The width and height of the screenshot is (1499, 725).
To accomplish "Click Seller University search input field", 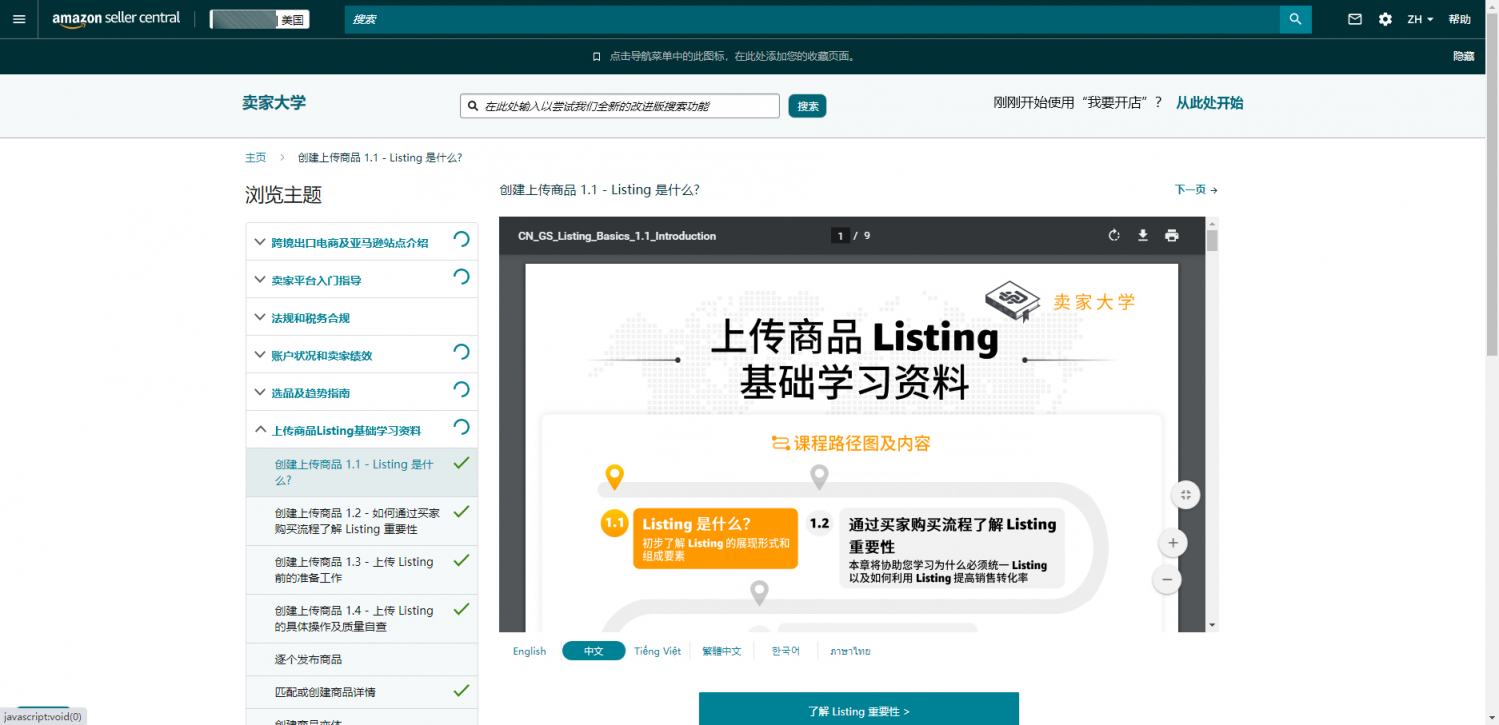I will (620, 106).
